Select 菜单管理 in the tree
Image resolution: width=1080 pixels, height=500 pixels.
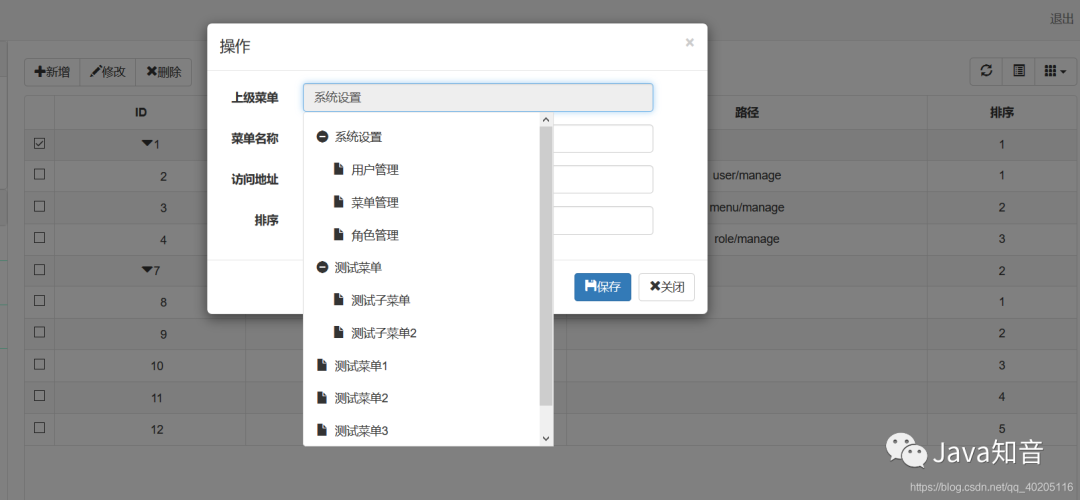tap(375, 202)
